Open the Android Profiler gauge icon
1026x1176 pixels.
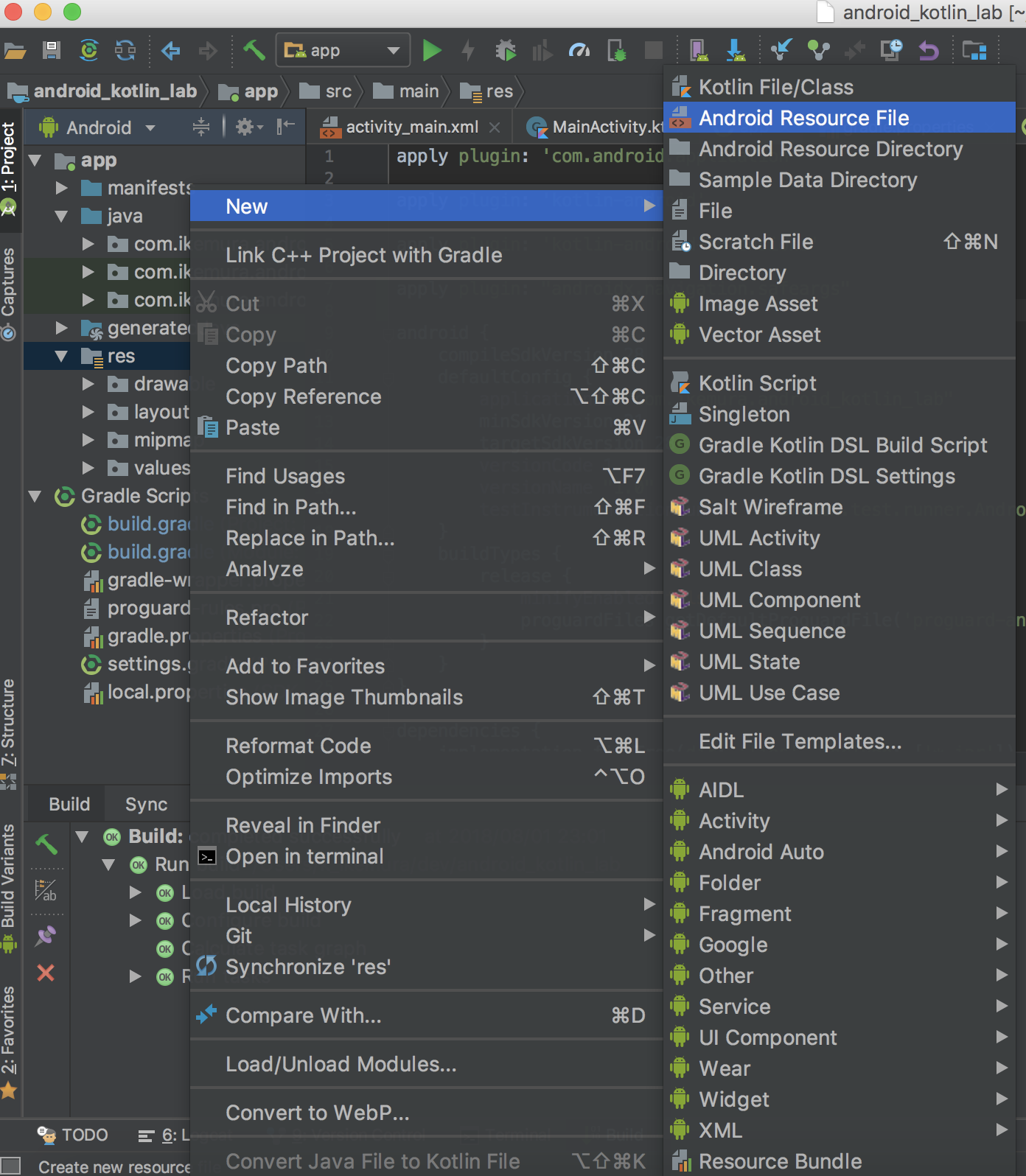[x=579, y=50]
